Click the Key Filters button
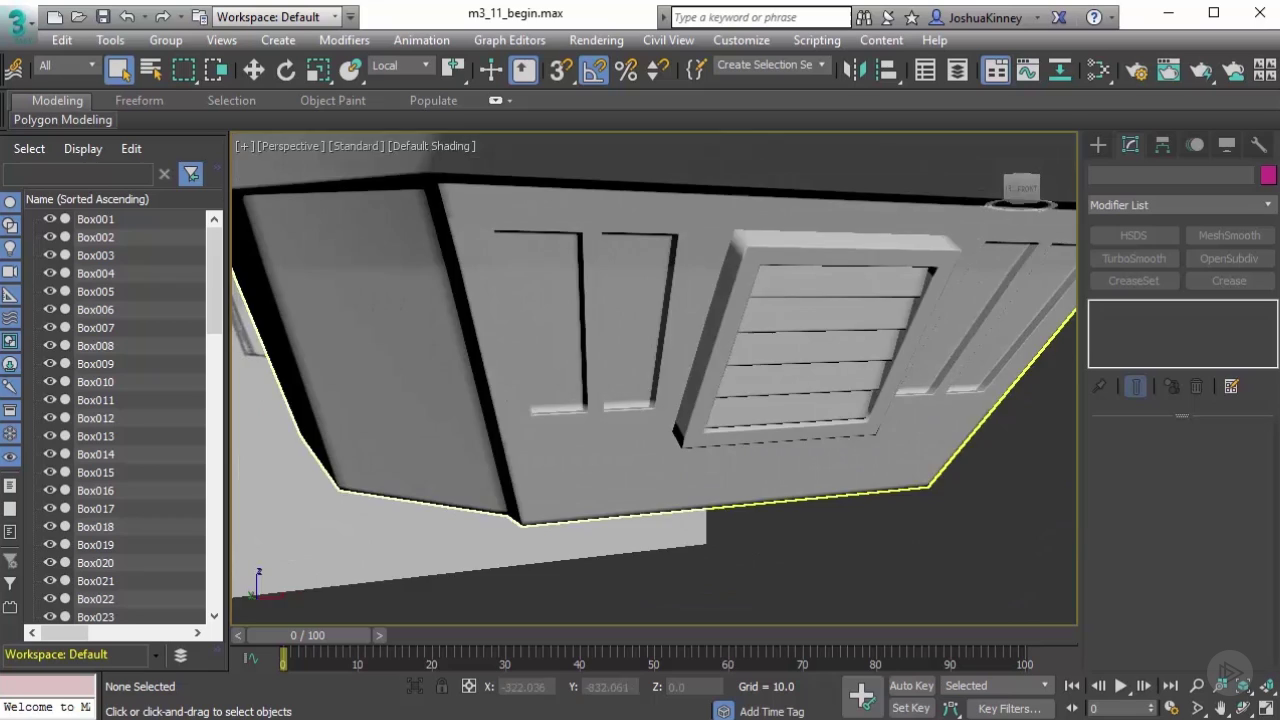Image resolution: width=1280 pixels, height=720 pixels. [1009, 708]
